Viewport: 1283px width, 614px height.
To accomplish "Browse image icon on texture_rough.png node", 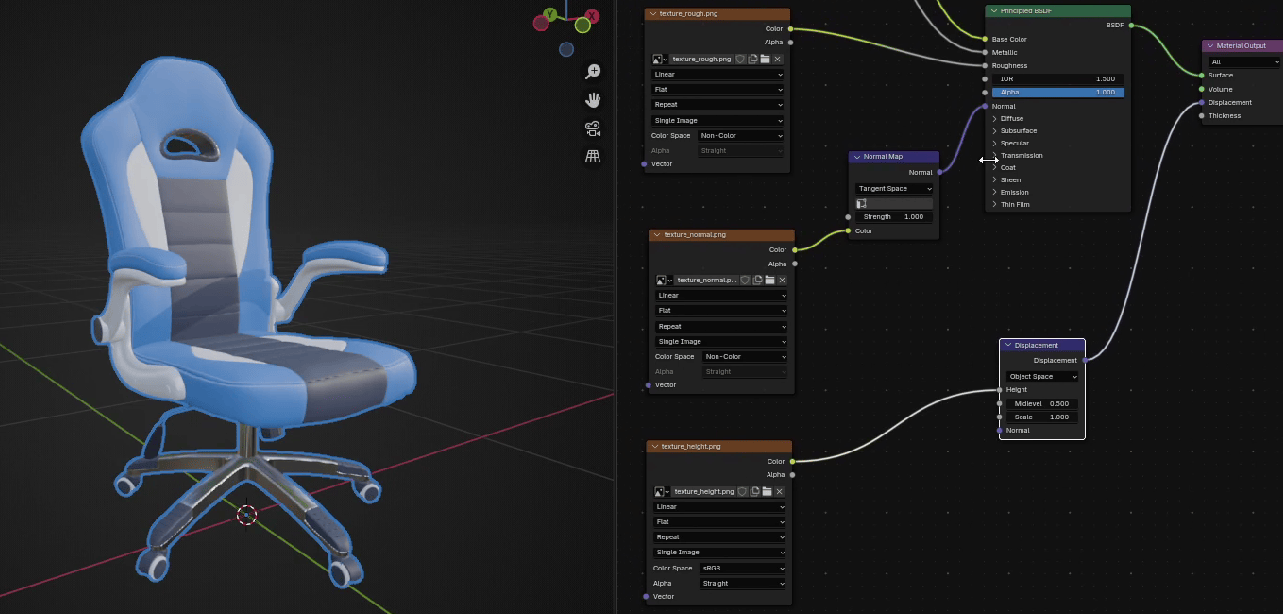I will click(x=659, y=59).
